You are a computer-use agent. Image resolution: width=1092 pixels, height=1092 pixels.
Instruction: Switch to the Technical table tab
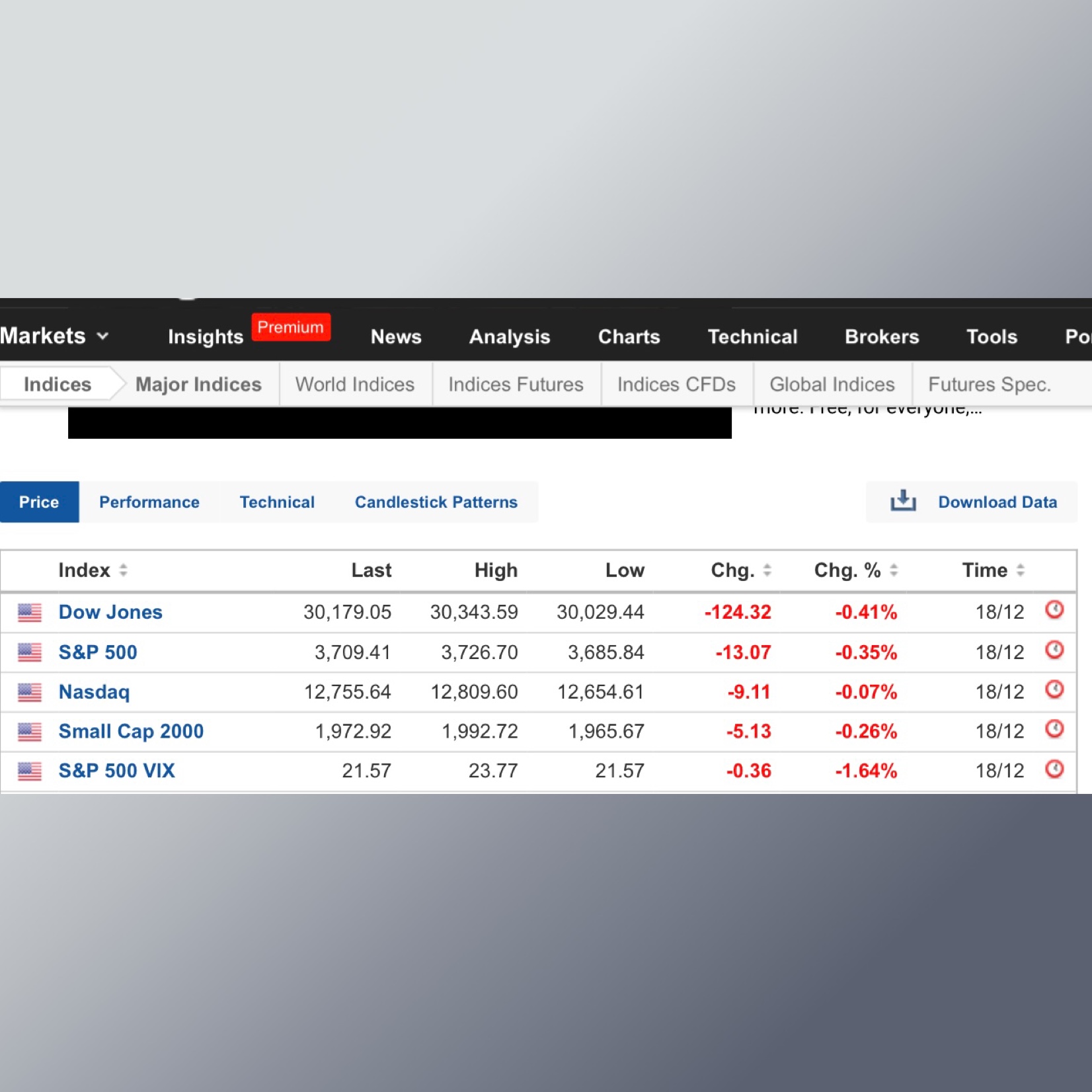277,502
